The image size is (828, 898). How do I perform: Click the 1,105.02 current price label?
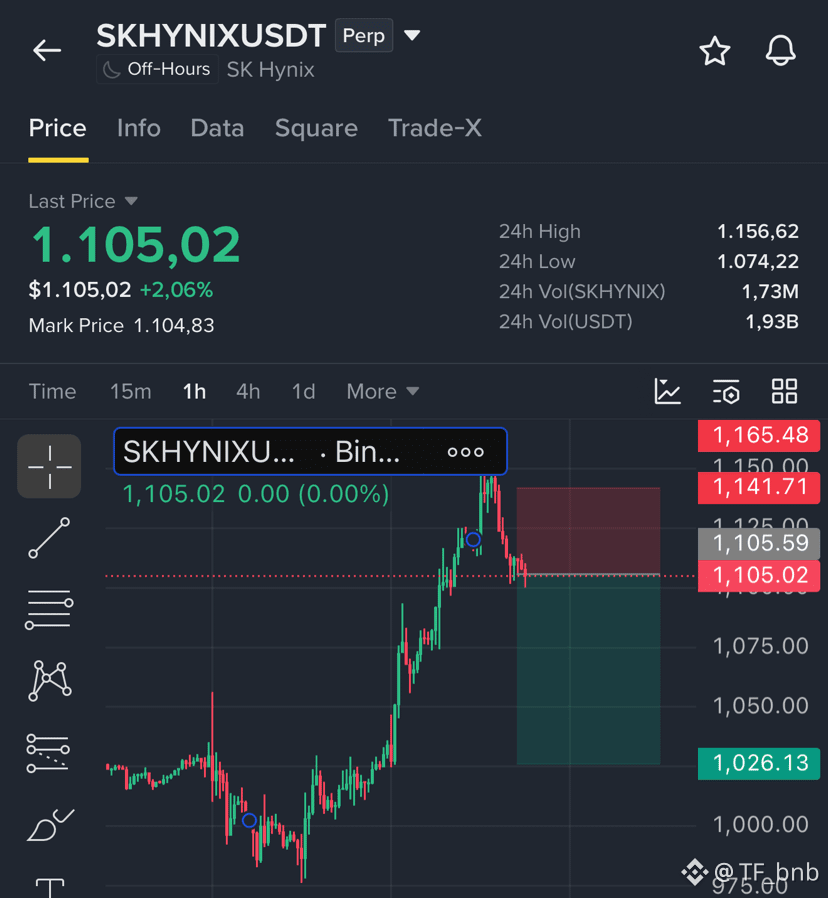[x=759, y=576]
